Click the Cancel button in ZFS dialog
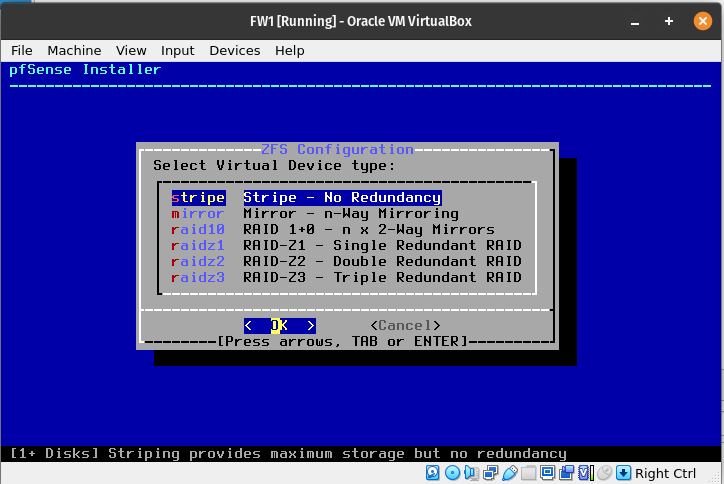The height and width of the screenshot is (484, 724). click(x=405, y=326)
